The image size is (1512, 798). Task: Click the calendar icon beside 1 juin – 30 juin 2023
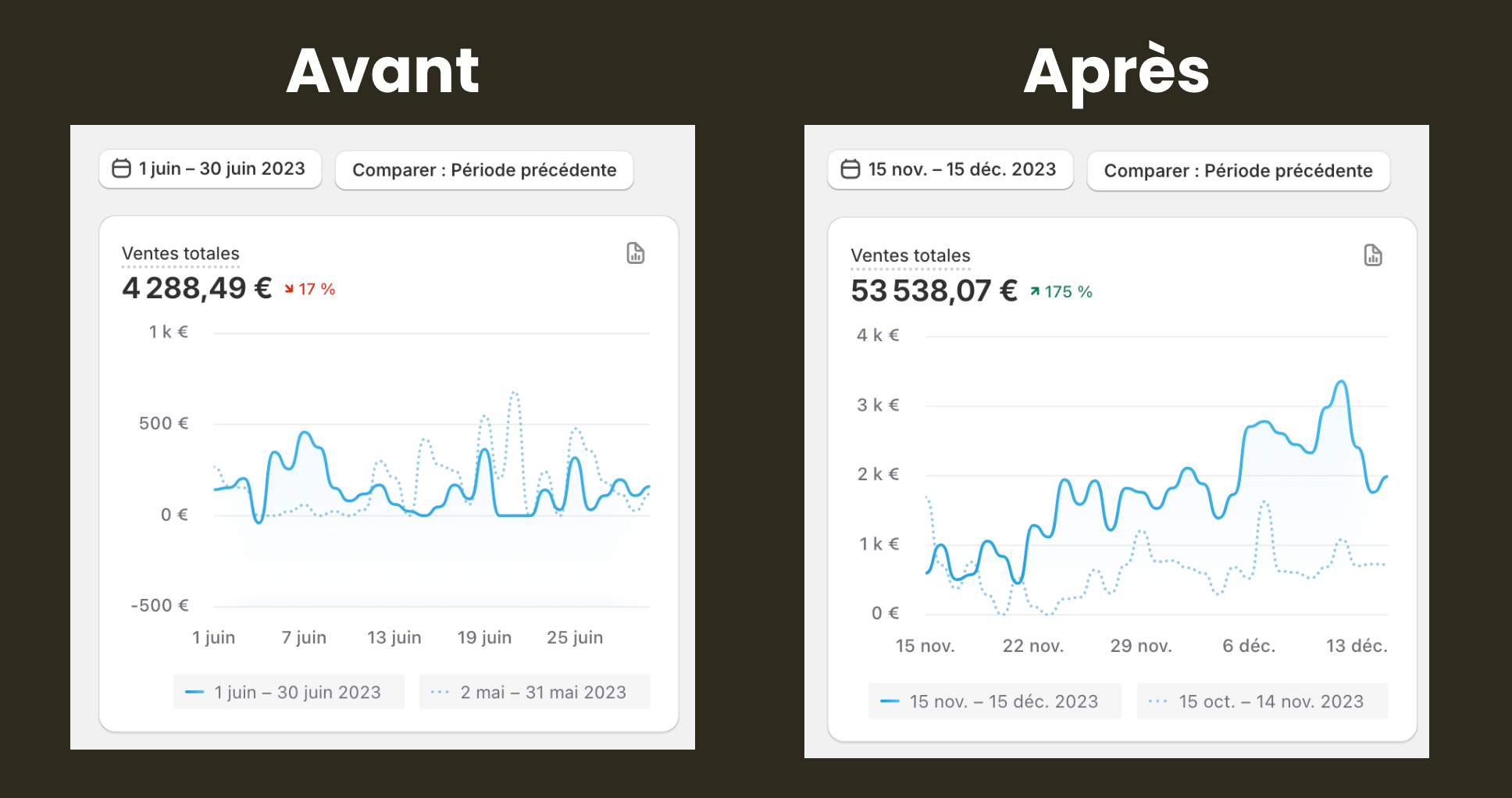click(x=122, y=169)
